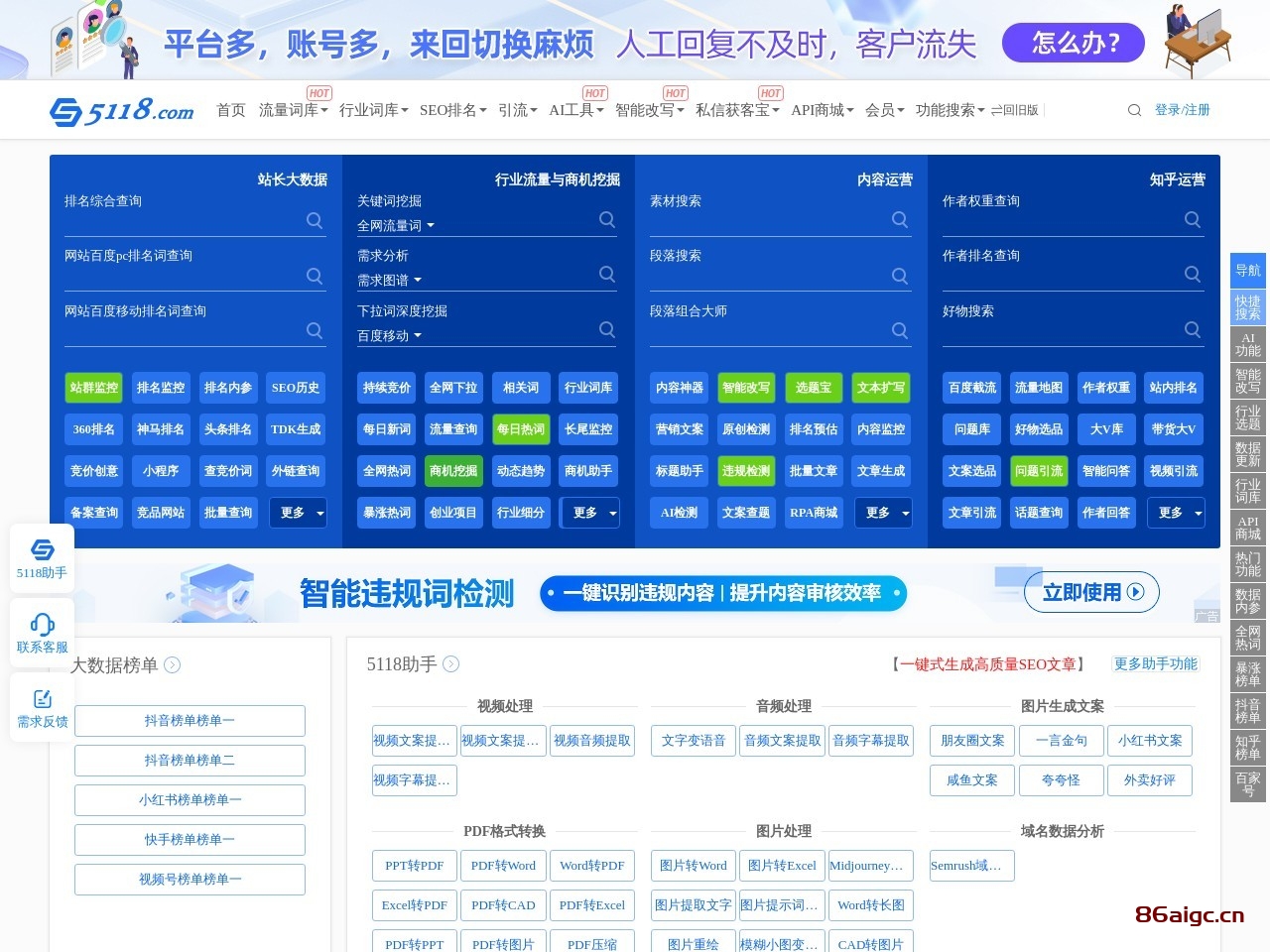Viewport: 1270px width, 952px height.
Task: Click 登录/注册 link
Action: tap(1182, 110)
